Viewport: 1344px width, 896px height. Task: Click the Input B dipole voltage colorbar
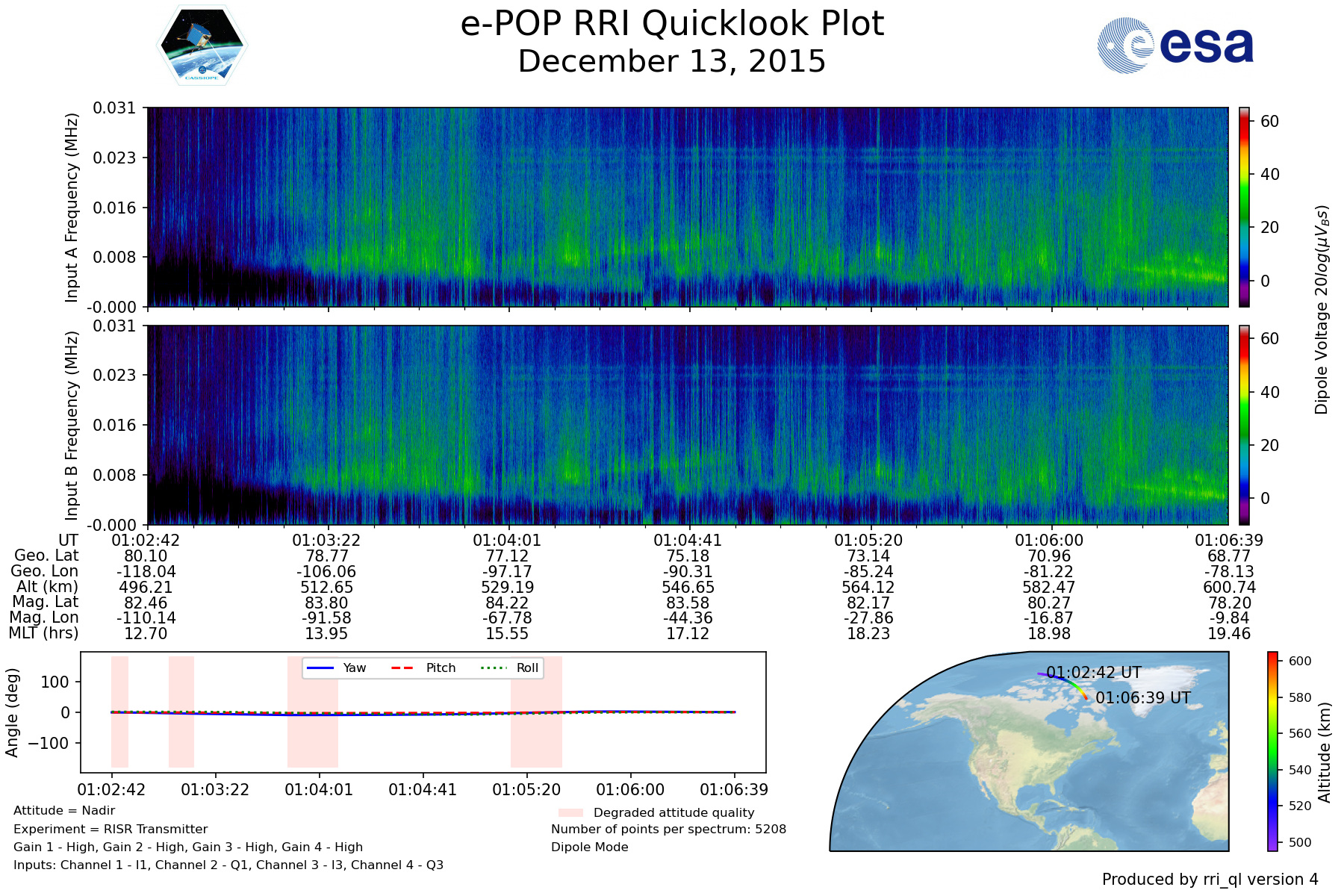(x=1244, y=424)
